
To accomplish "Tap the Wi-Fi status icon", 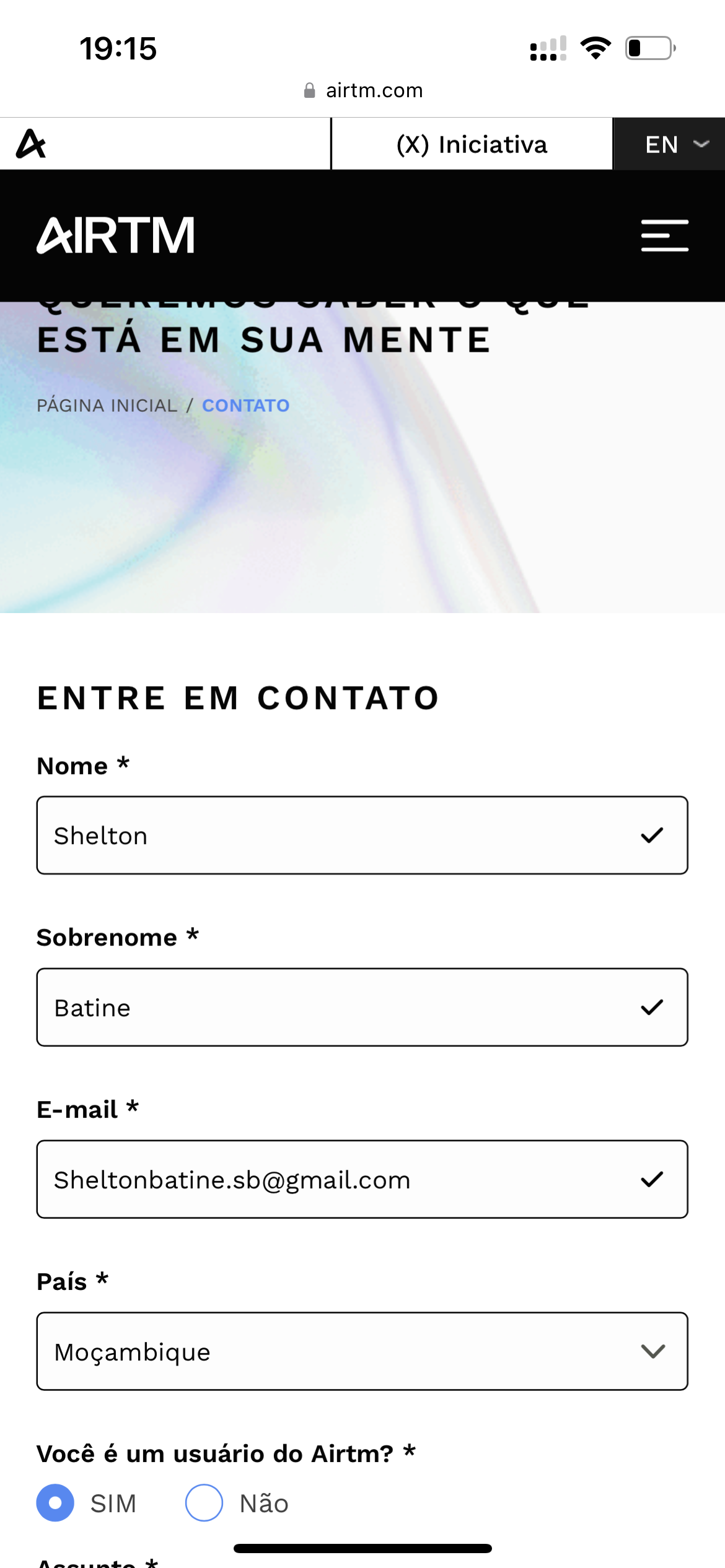I will (595, 48).
